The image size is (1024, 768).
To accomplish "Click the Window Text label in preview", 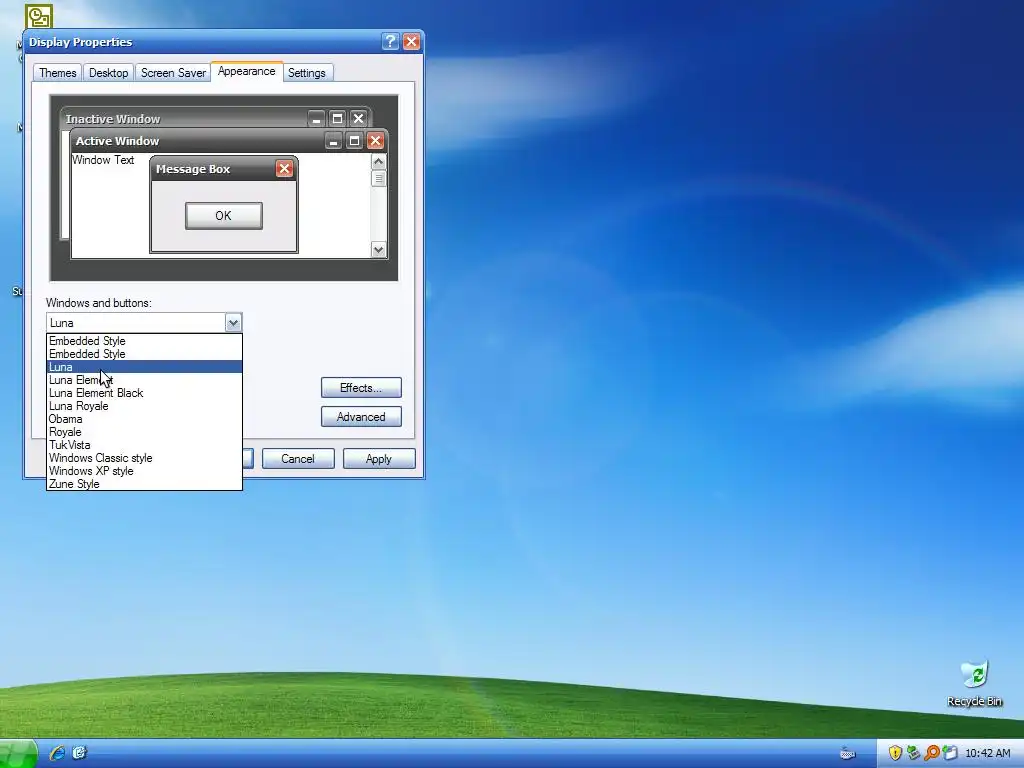I will [103, 160].
